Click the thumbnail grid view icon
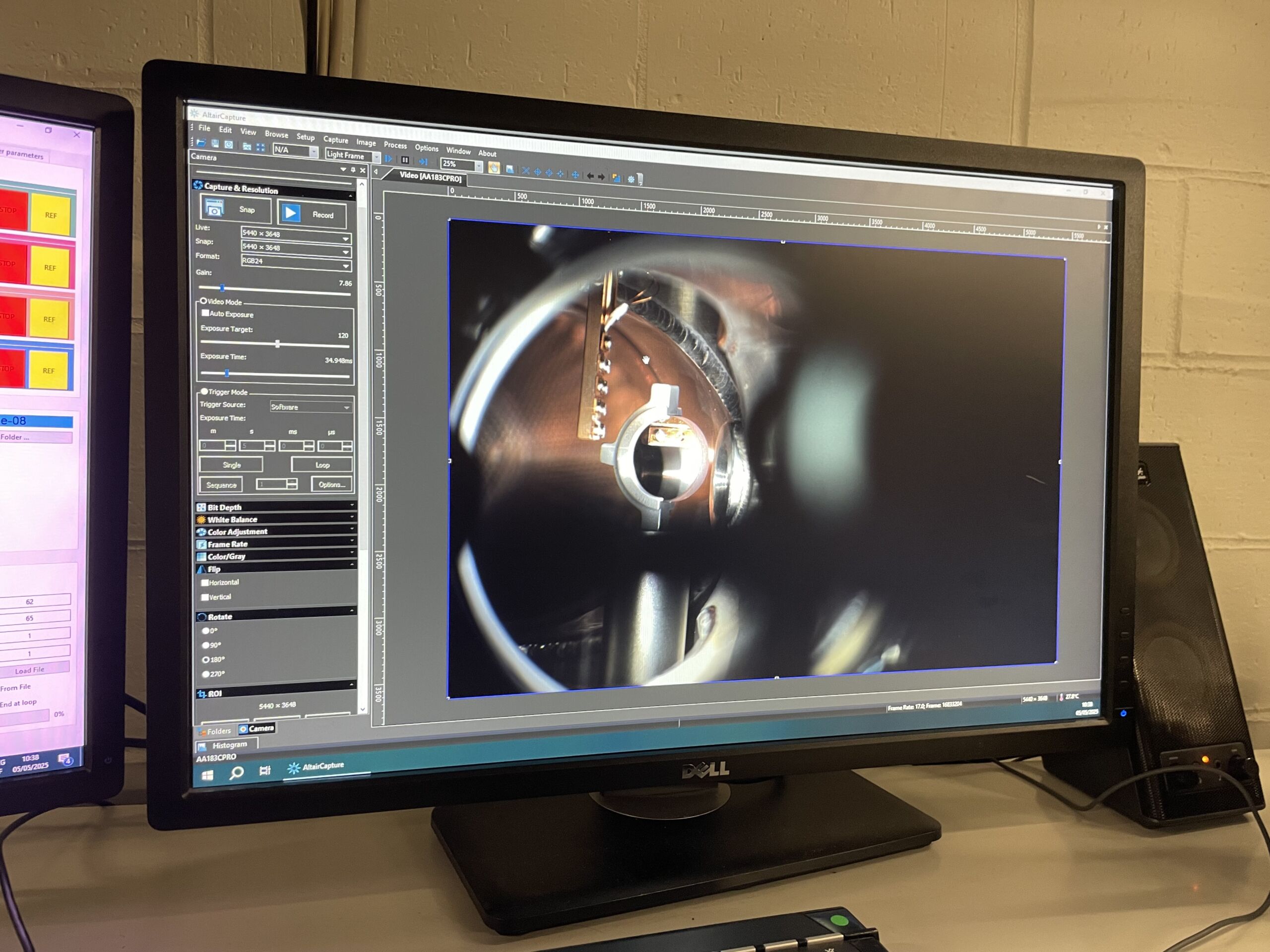This screenshot has width=1270, height=952. click(260, 147)
